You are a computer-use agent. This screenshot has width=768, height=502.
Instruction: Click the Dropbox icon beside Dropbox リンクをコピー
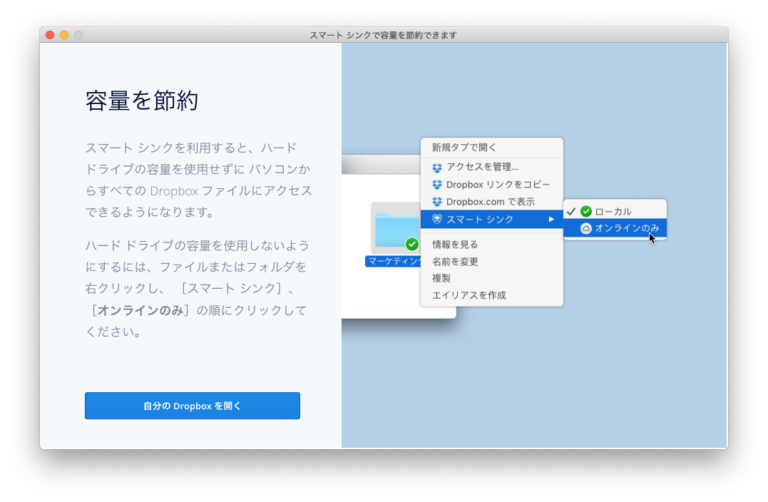tap(437, 184)
